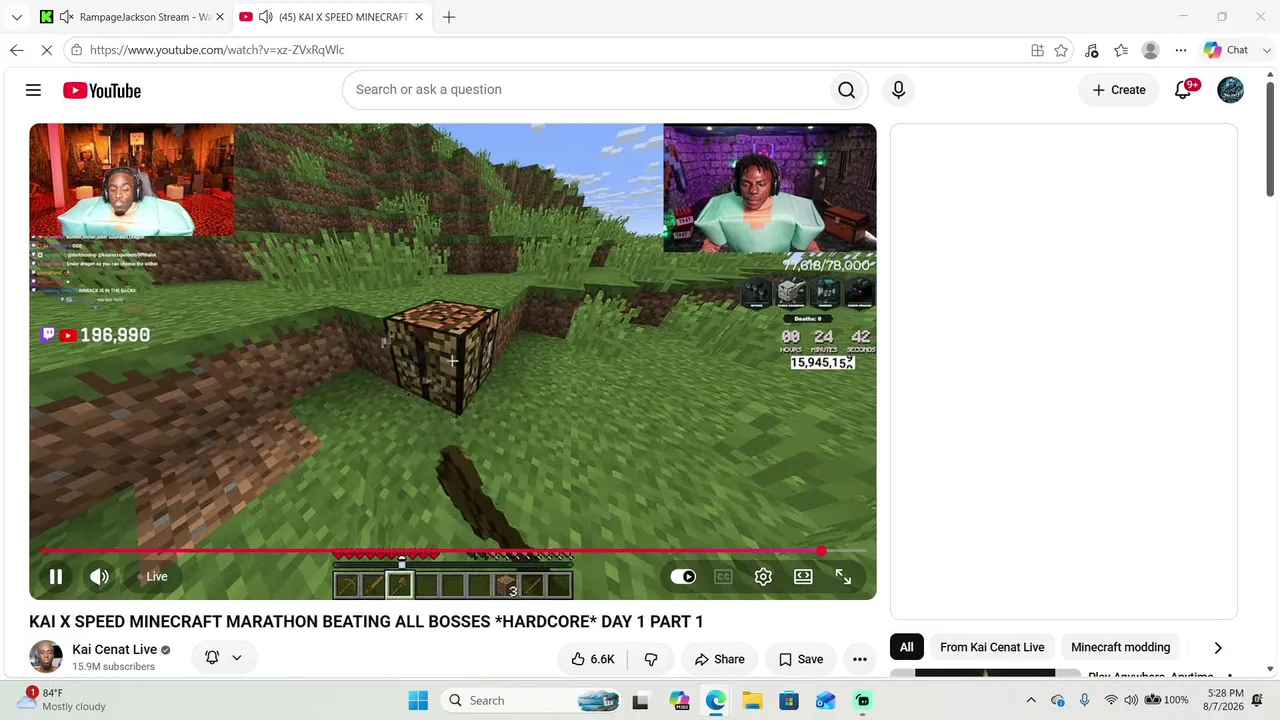Enter full screen video mode

pos(843,577)
